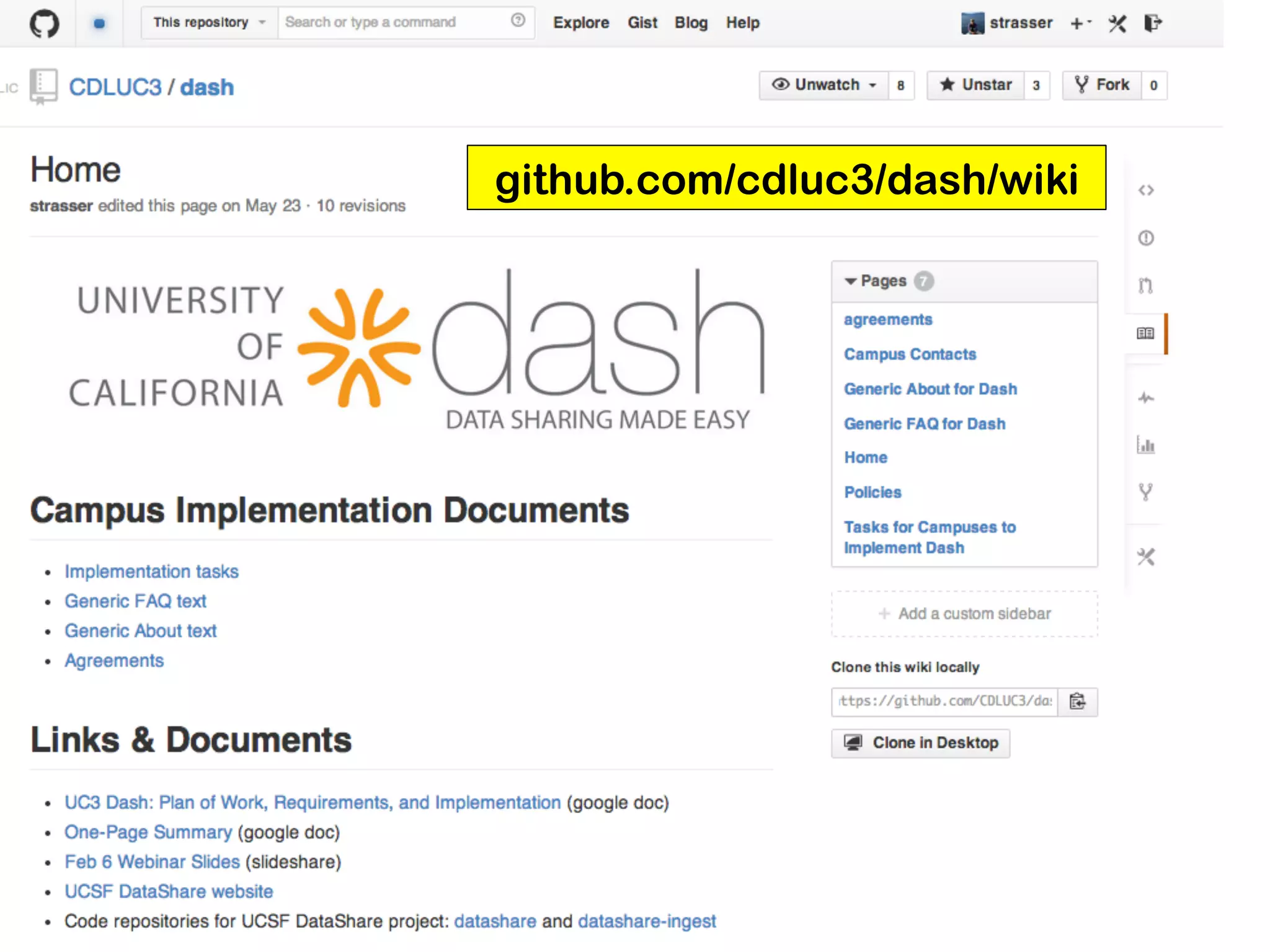Copy the wiki clone URL to clipboard
The width and height of the screenshot is (1270, 952).
1078,702
